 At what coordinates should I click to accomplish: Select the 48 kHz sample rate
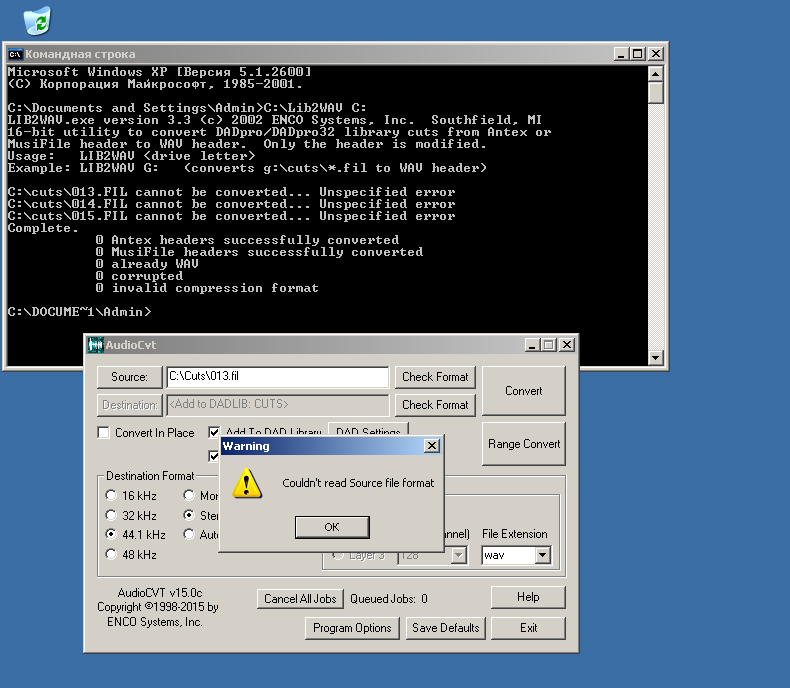pyautogui.click(x=111, y=554)
